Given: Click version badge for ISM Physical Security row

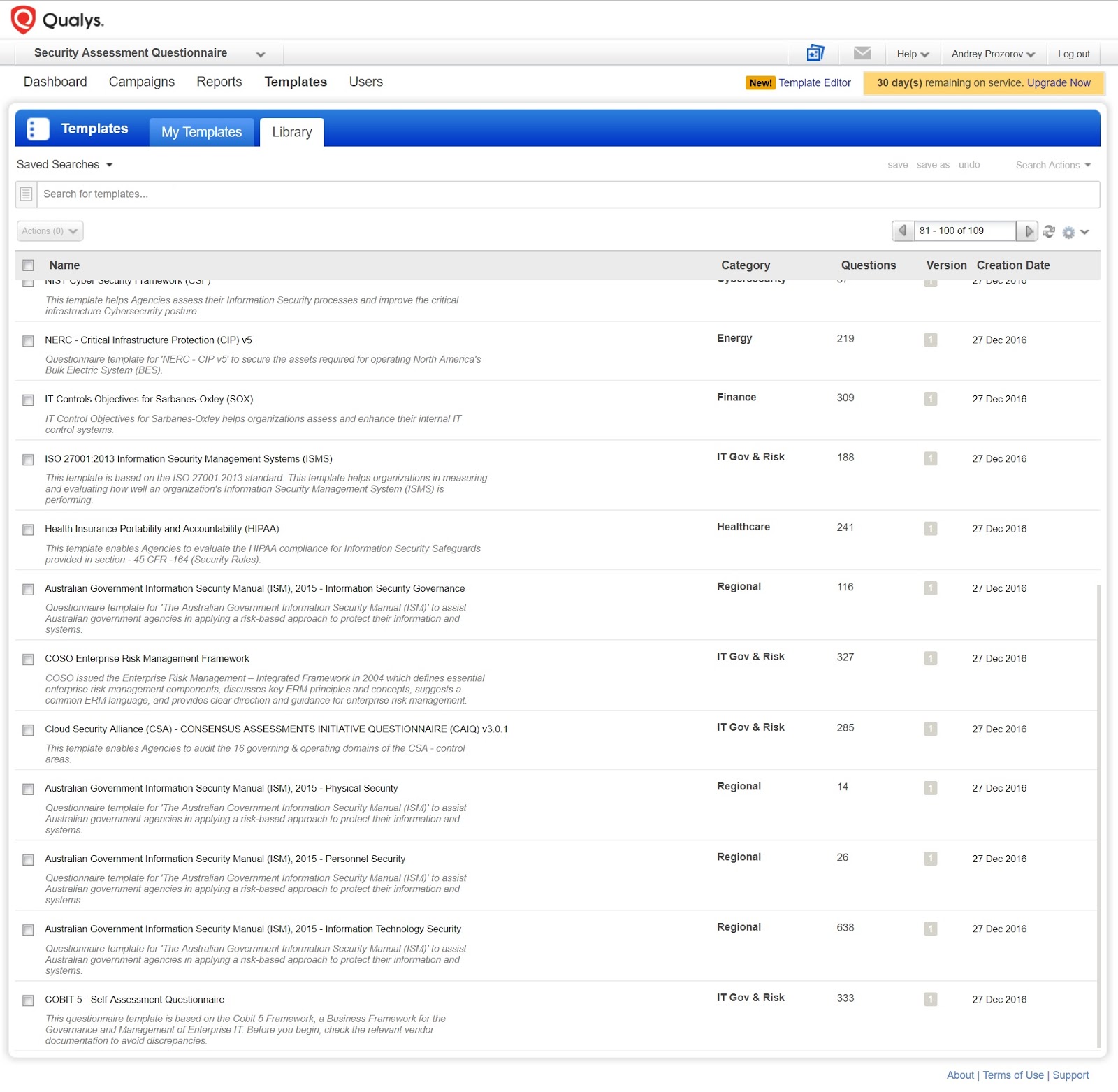Looking at the screenshot, I should coord(930,788).
